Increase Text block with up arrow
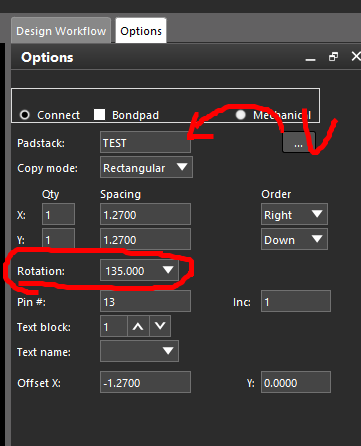The width and height of the screenshot is (361, 446). [138, 326]
